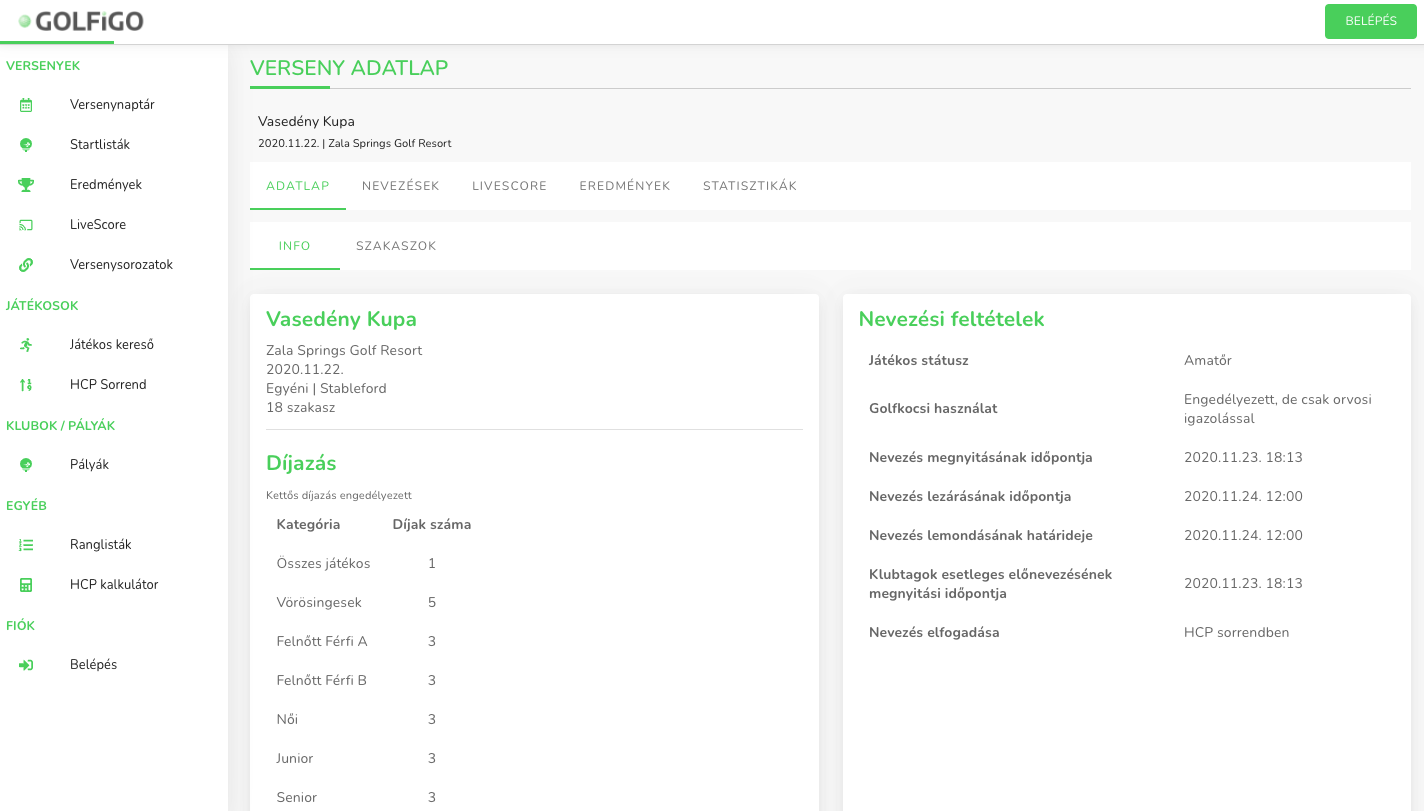
Task: Click the HCP Sorrend sort icon
Action: [26, 385]
